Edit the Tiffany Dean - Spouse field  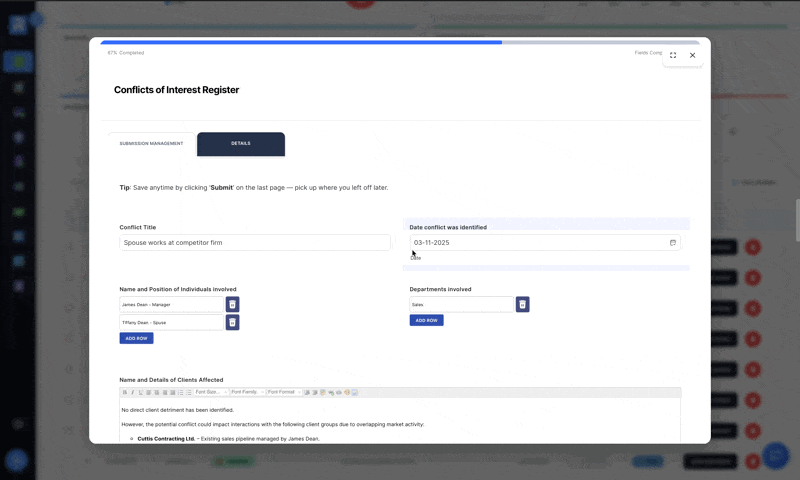(171, 322)
